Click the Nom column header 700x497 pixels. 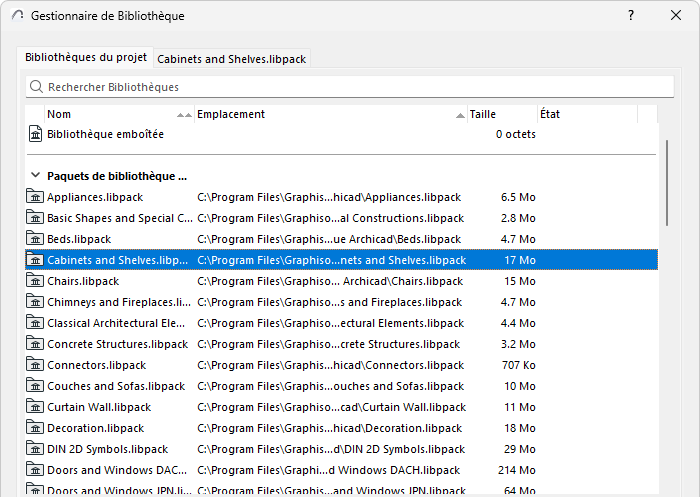click(x=119, y=114)
